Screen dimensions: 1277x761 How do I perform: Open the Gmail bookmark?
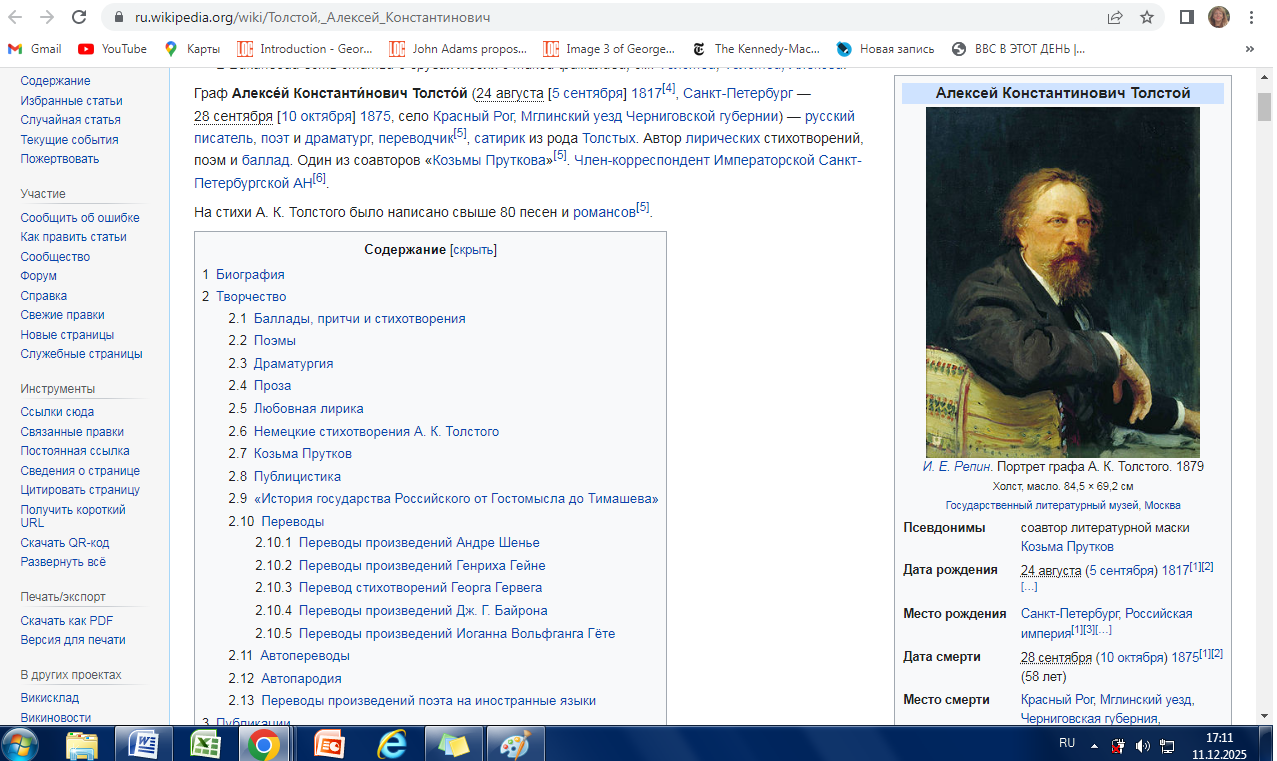(35, 48)
